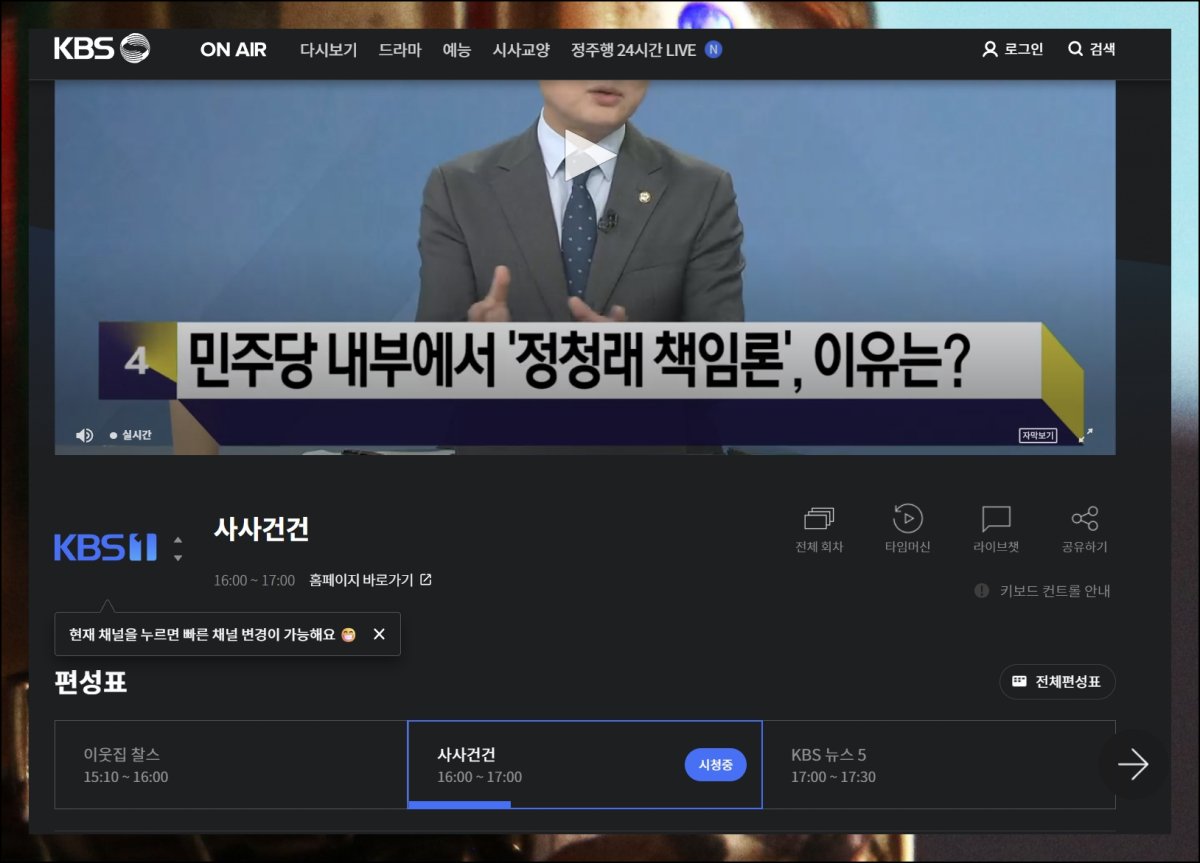Enter fullscreen with the expand icon

pos(1085,435)
